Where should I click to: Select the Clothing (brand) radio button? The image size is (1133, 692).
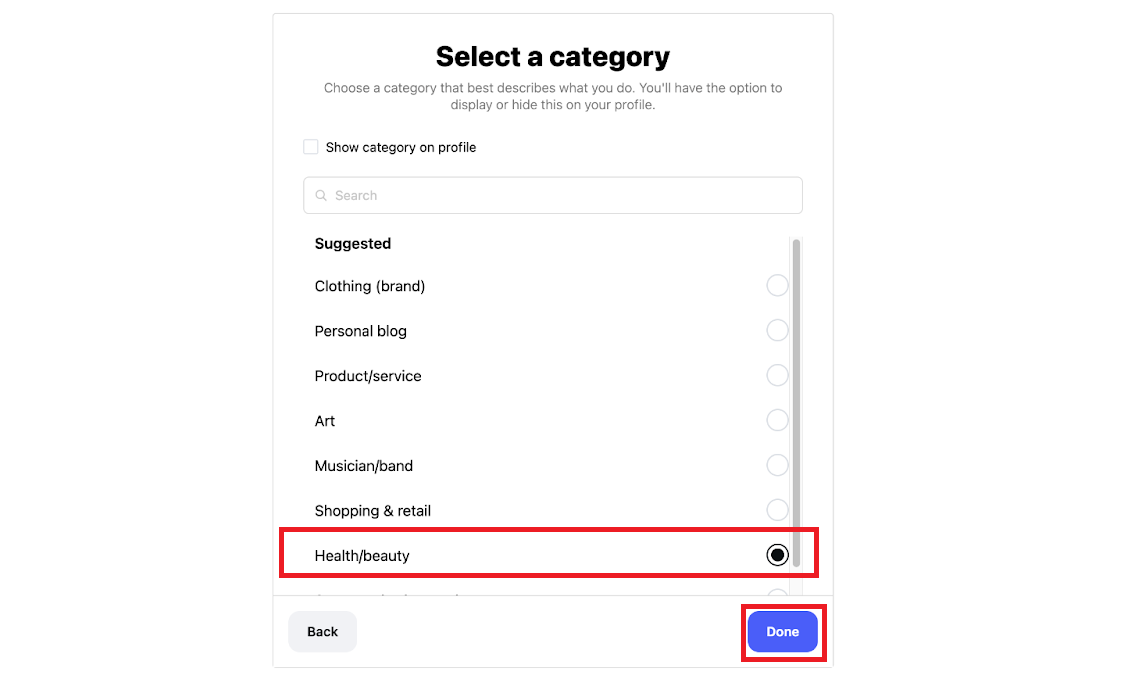coord(777,286)
